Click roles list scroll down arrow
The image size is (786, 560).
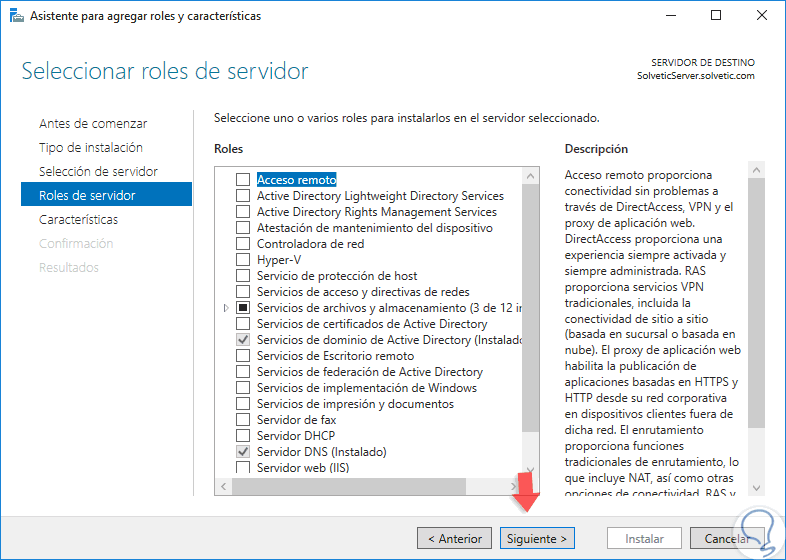(x=530, y=470)
